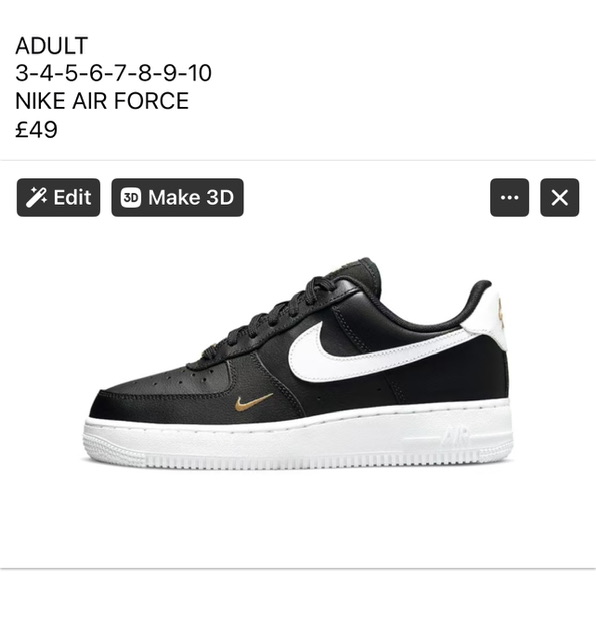
Task: Click the Edit button label
Action: point(72,198)
